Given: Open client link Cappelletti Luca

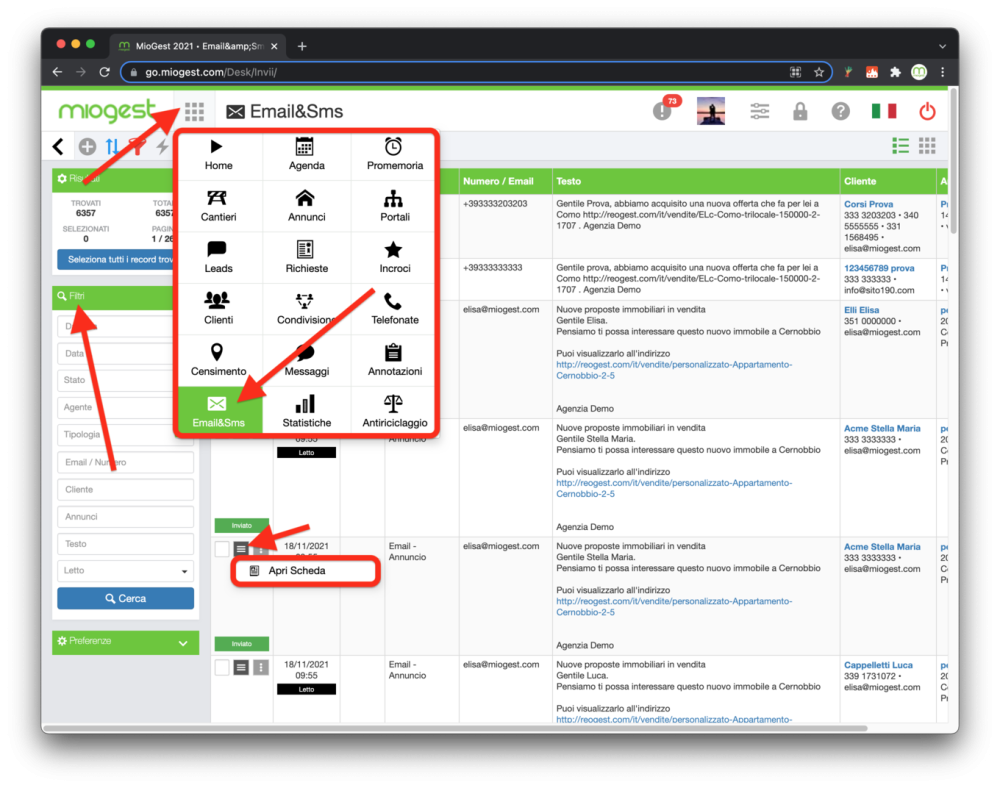Looking at the screenshot, I should [878, 665].
